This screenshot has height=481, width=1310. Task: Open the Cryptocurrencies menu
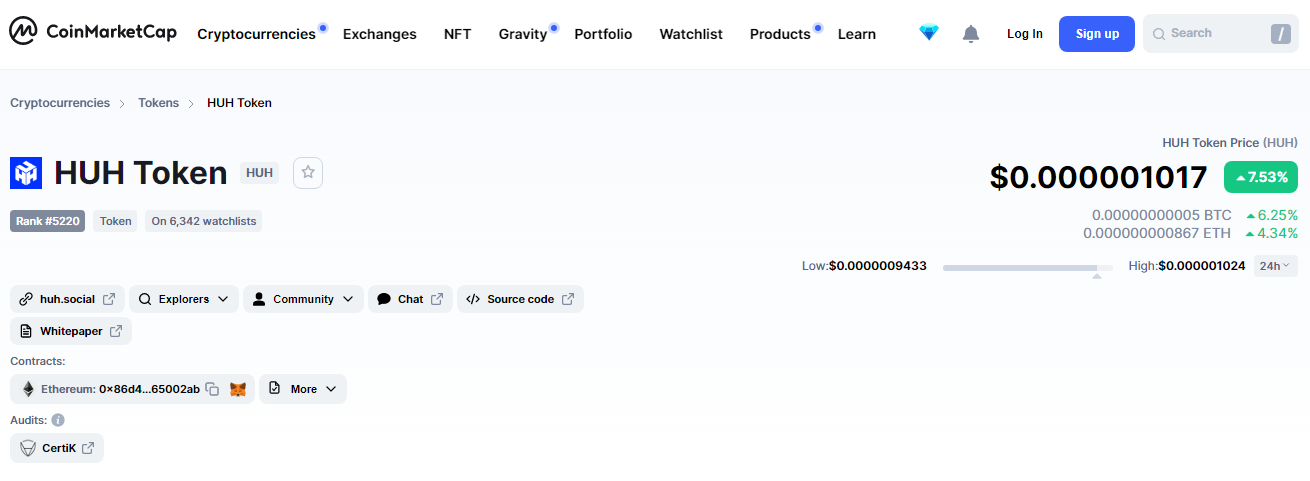click(256, 34)
